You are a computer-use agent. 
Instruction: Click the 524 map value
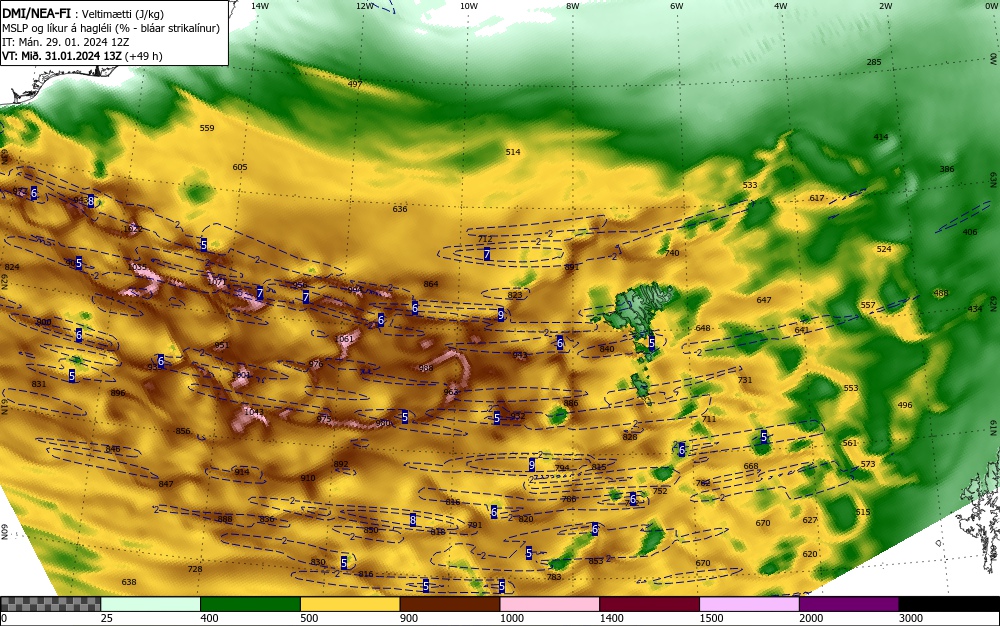884,249
